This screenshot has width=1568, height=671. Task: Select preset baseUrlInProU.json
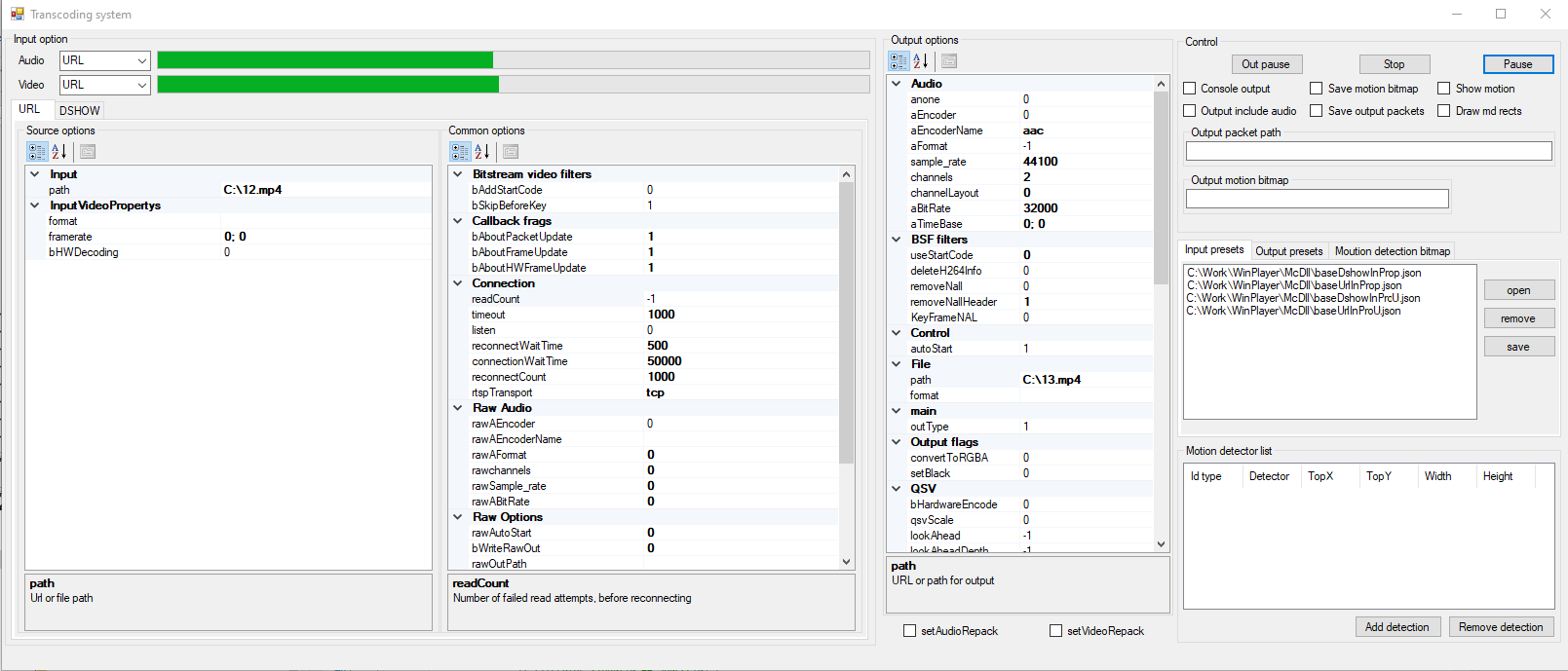pyautogui.click(x=1293, y=311)
